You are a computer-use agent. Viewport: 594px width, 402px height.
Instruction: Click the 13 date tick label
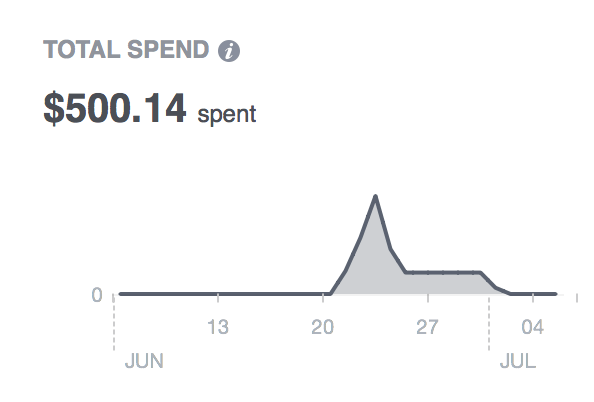coord(218,327)
